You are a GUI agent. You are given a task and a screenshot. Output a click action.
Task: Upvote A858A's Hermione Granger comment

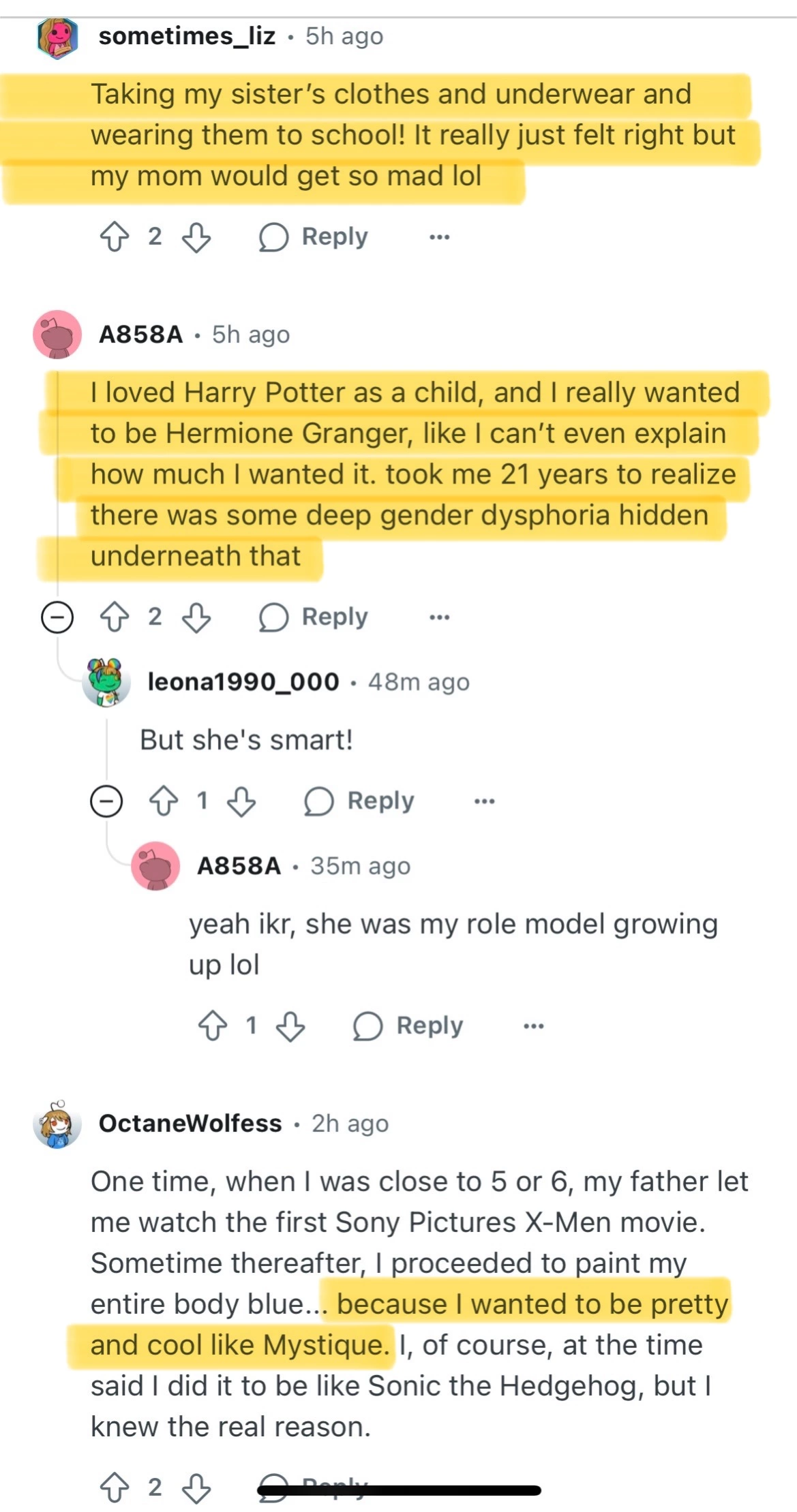[x=114, y=617]
